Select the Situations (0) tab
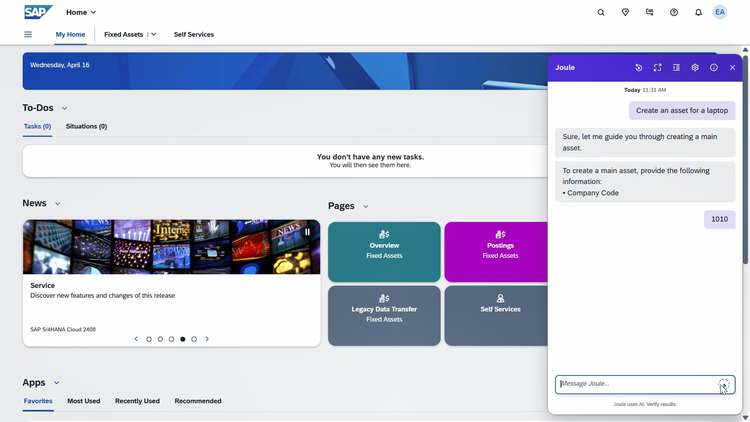The height and width of the screenshot is (422, 750). pyautogui.click(x=87, y=126)
